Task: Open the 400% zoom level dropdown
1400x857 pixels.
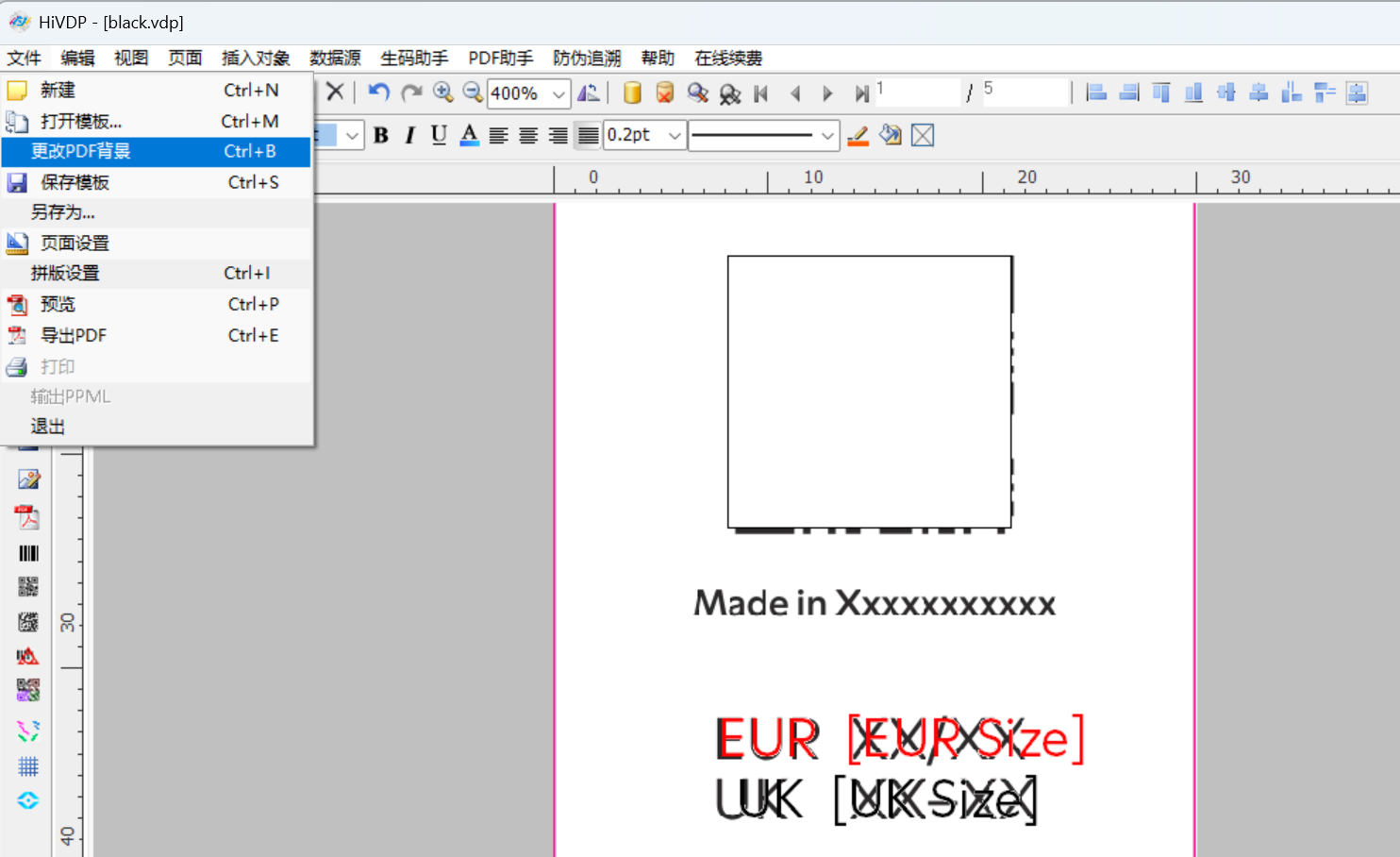Action: [558, 93]
